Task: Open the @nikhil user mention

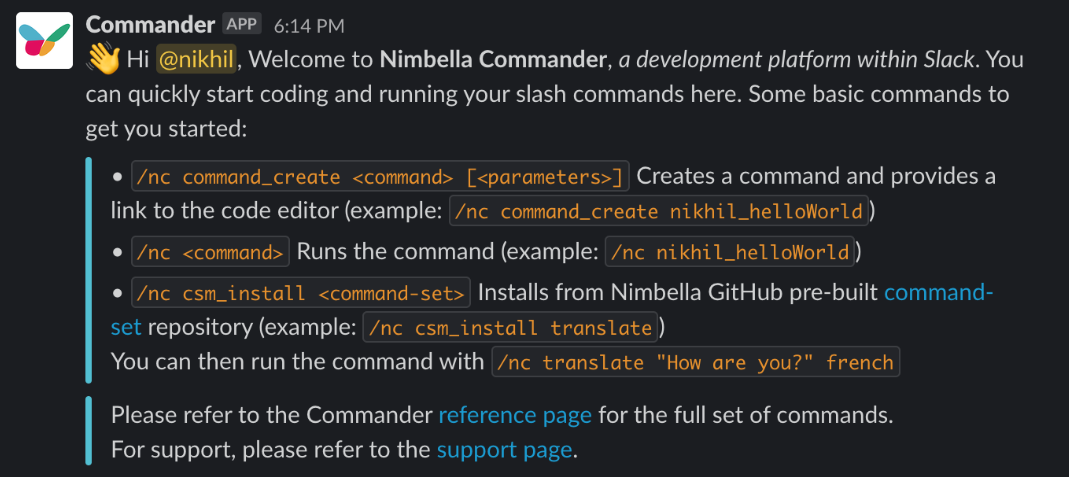Action: pyautogui.click(x=196, y=60)
